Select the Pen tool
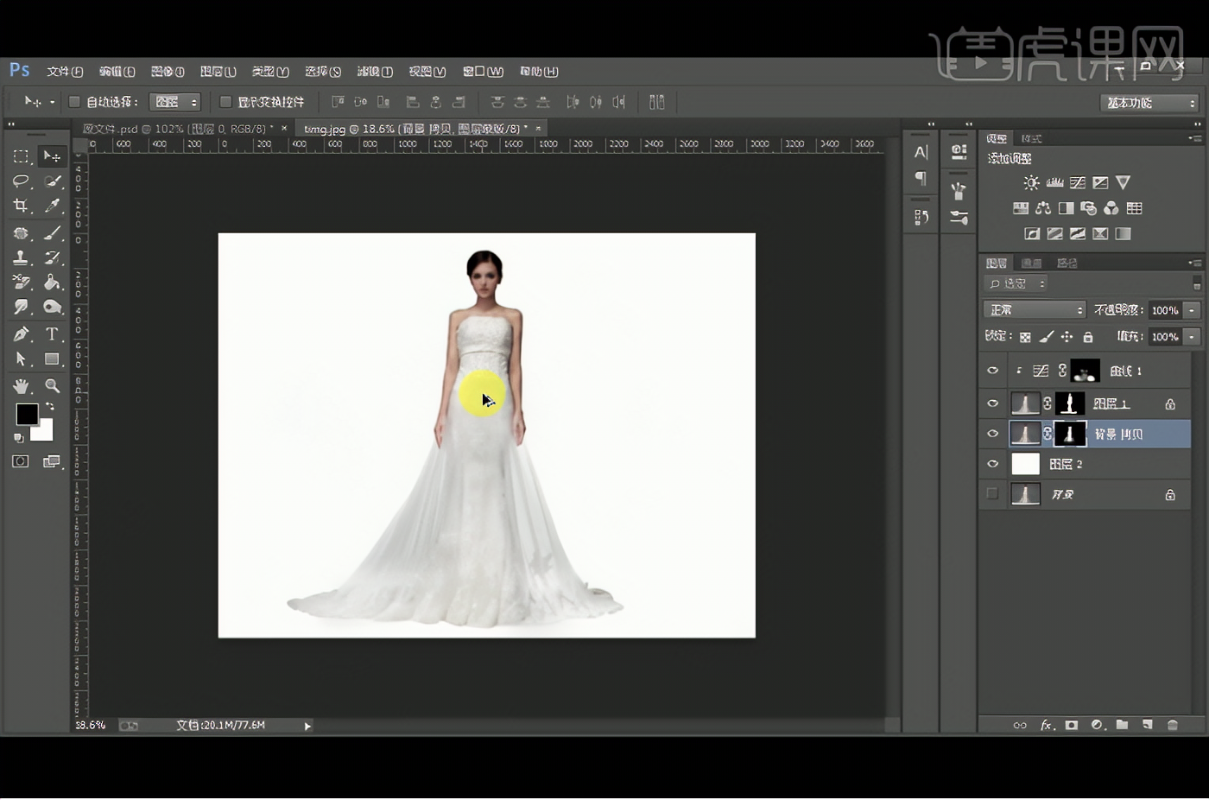This screenshot has width=1209, height=800. coord(21,334)
